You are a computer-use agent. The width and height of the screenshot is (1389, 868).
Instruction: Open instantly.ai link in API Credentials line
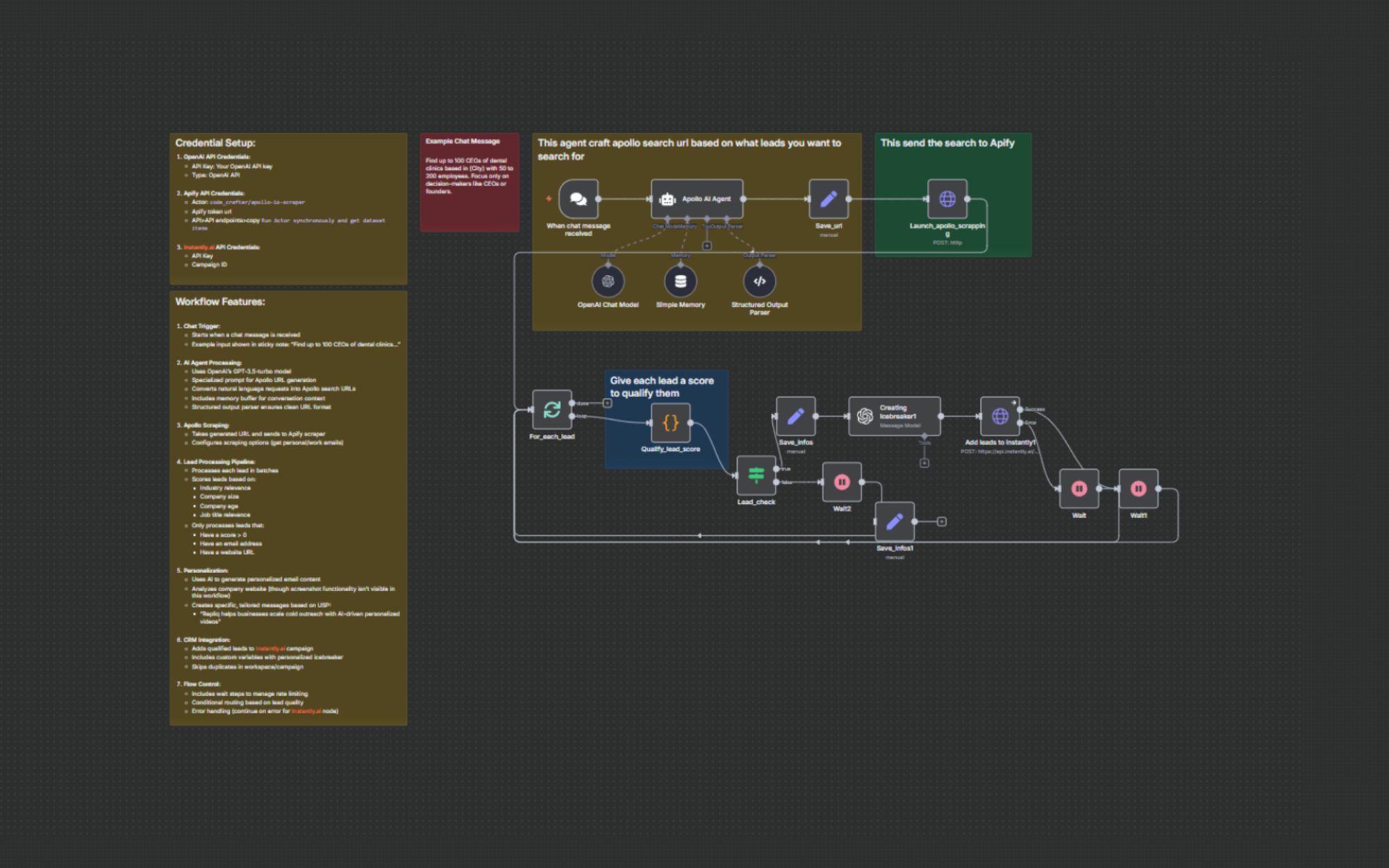coord(199,247)
